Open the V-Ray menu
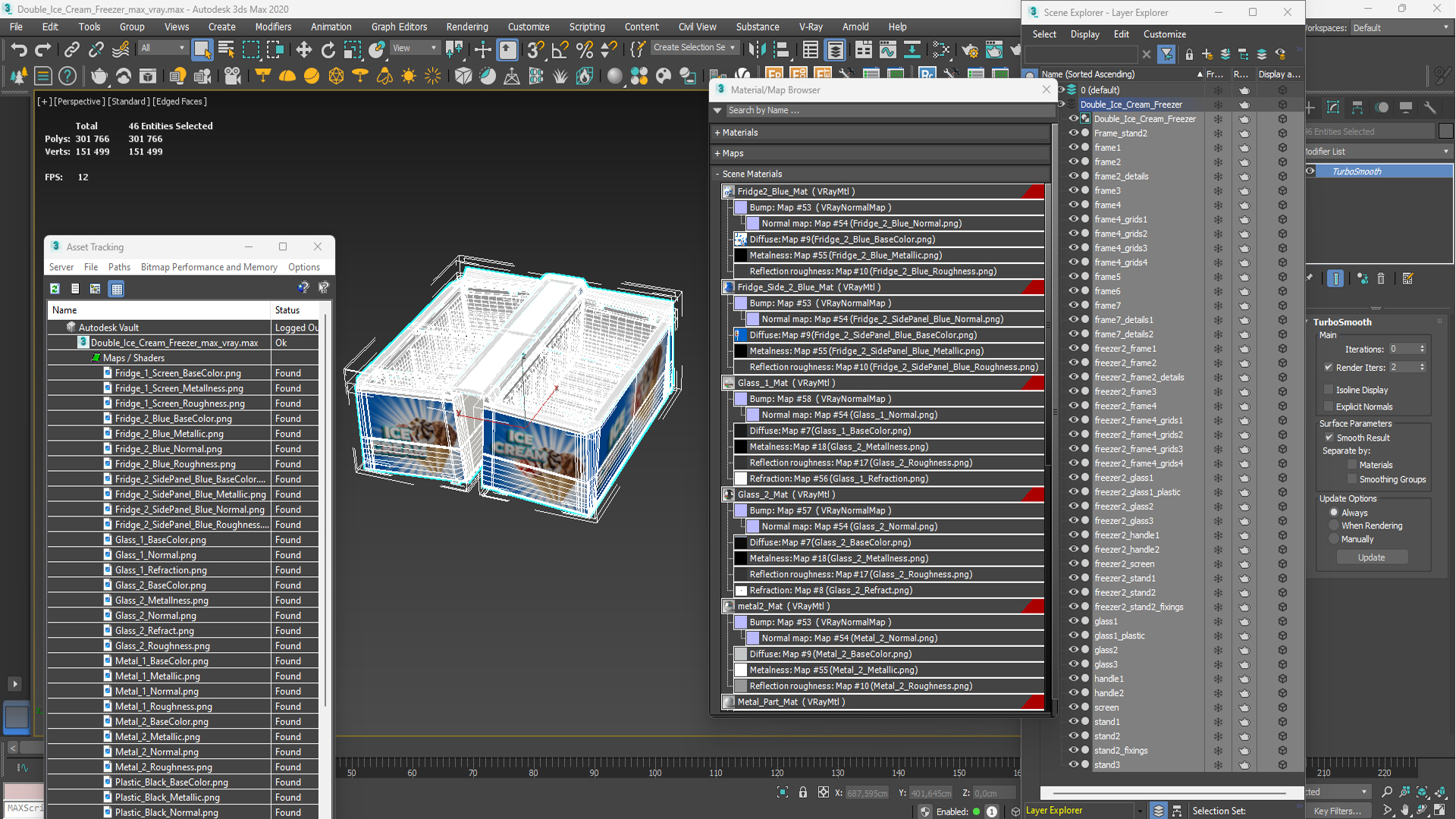 click(810, 27)
